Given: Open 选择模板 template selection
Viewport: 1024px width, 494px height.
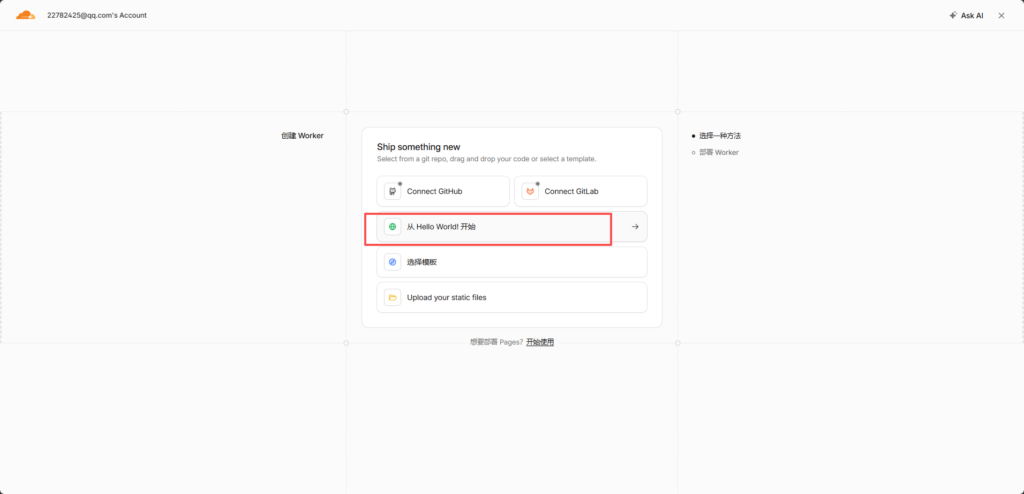Looking at the screenshot, I should click(512, 262).
